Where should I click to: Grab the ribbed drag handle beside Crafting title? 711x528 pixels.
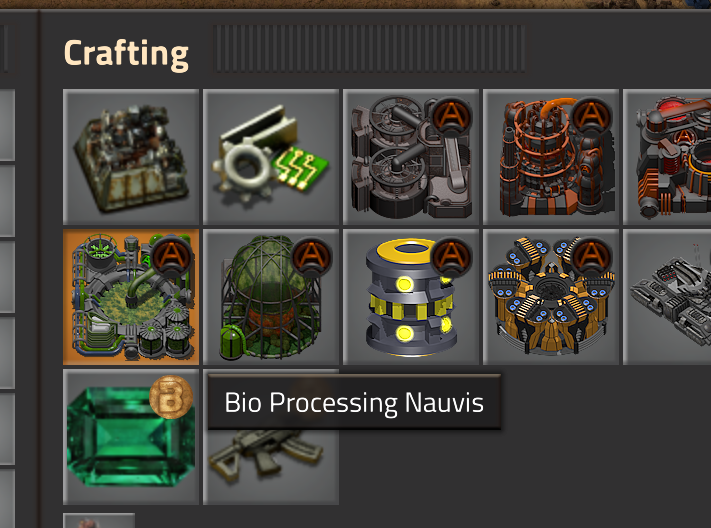point(369,49)
